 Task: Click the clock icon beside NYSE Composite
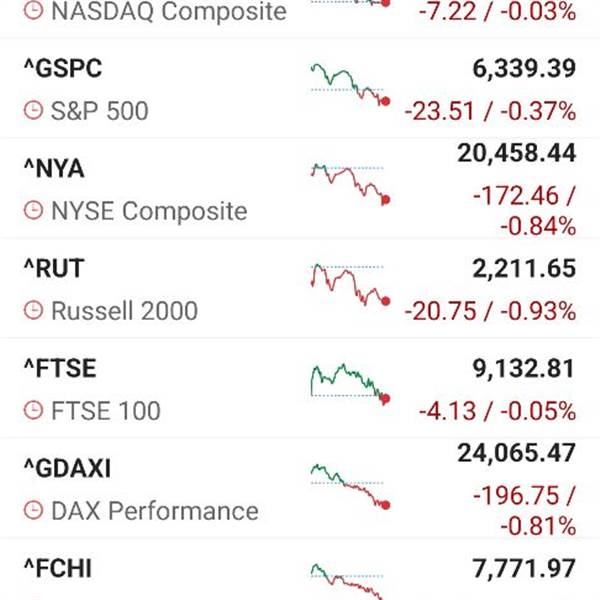pos(33,210)
